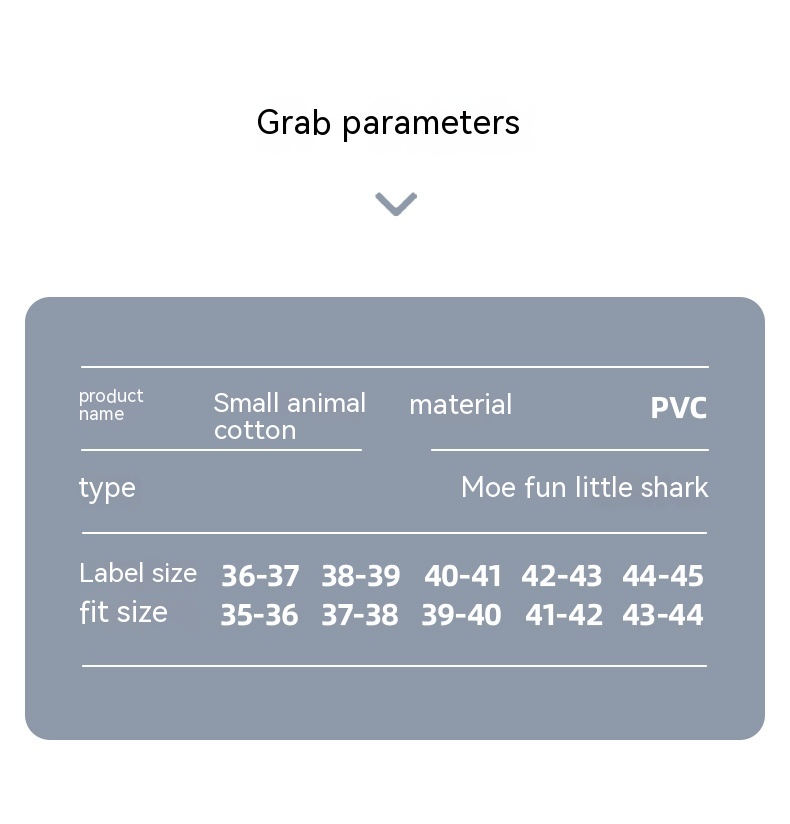Select the "PVC" material value
Screen dimensions: 790x824
coord(678,408)
